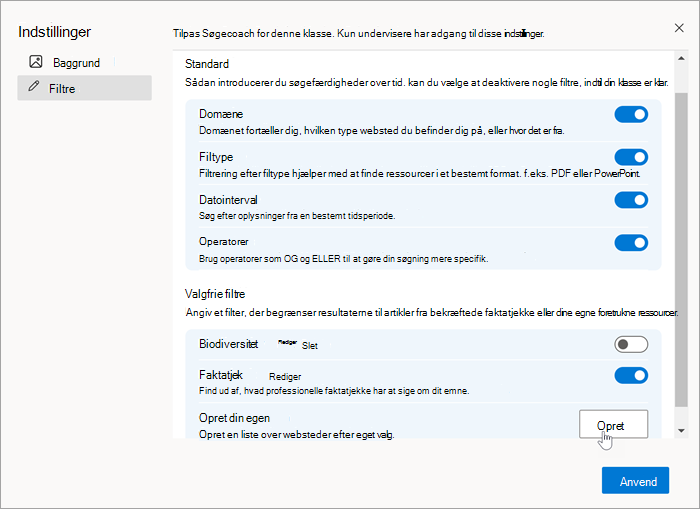Click the Opret din egen label
This screenshot has width=700, height=509.
[234, 418]
